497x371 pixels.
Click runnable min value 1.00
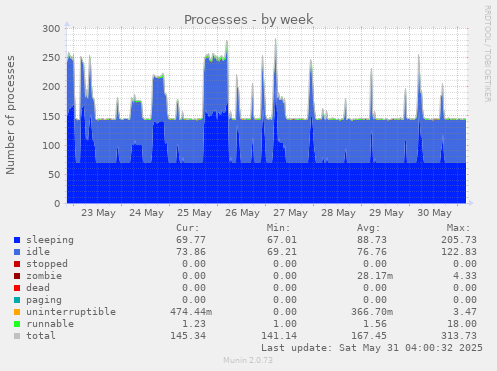[285, 324]
